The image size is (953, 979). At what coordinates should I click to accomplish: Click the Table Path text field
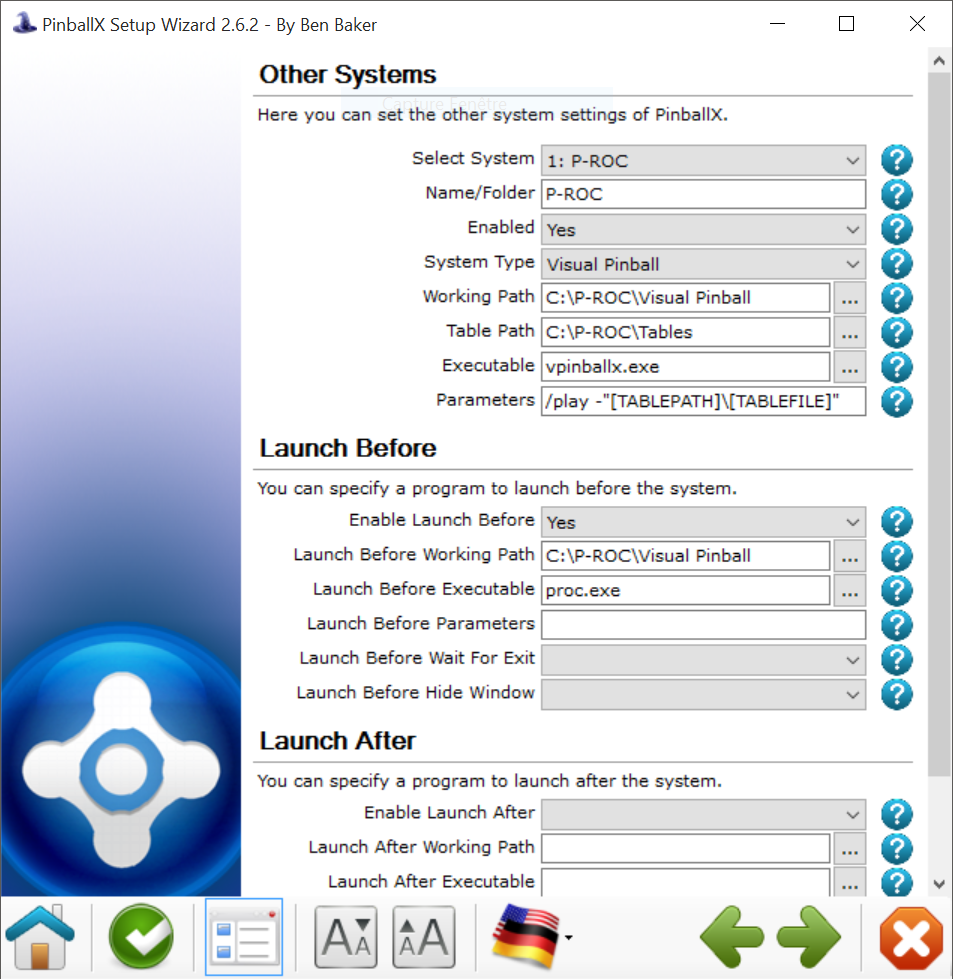(685, 332)
